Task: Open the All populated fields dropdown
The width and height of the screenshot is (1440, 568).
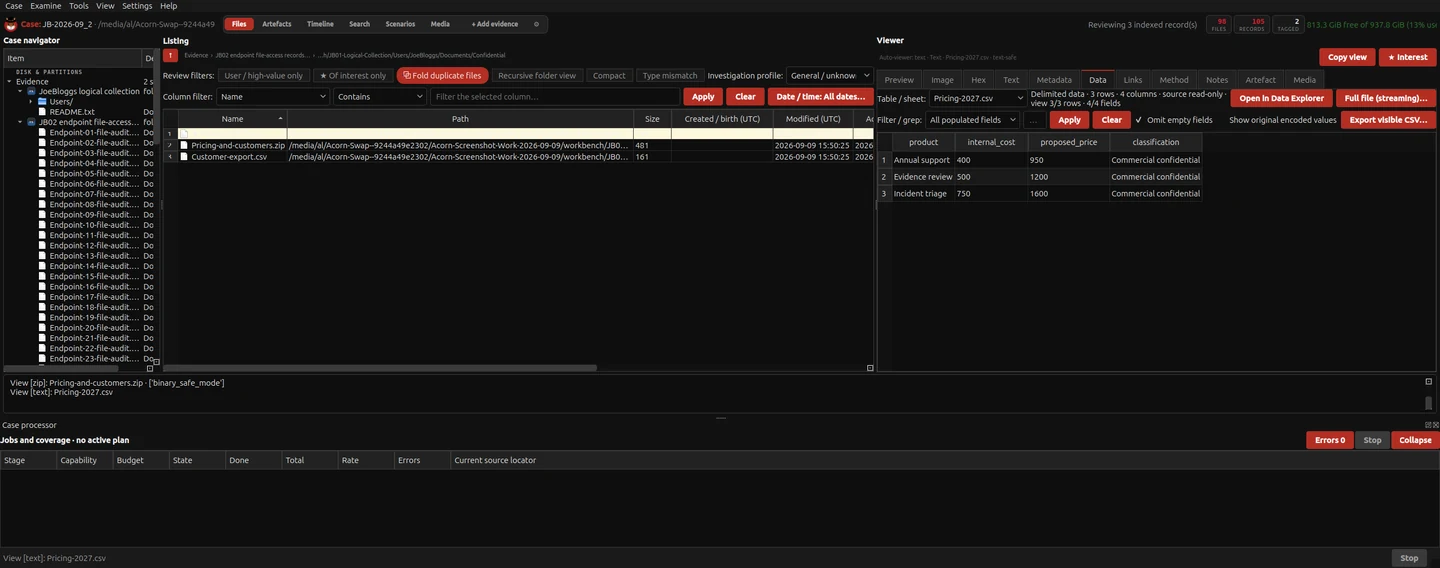Action: coord(973,120)
